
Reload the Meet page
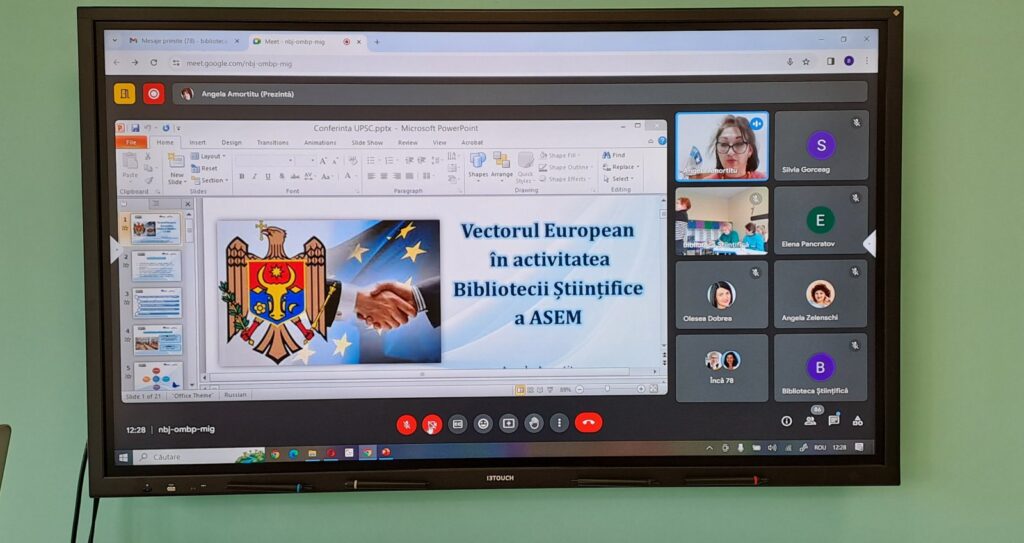pyautogui.click(x=153, y=62)
